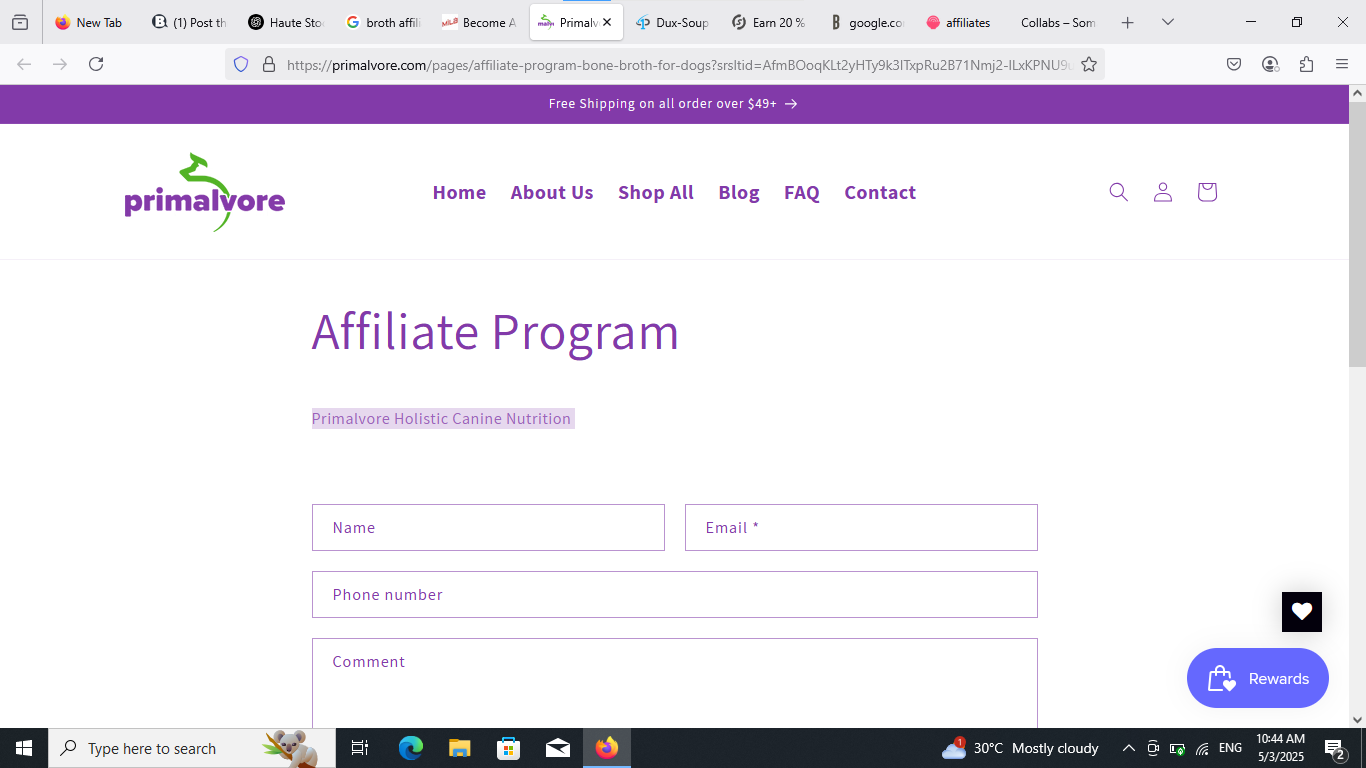
Task: Open the FAQ navigation link
Action: 802,192
